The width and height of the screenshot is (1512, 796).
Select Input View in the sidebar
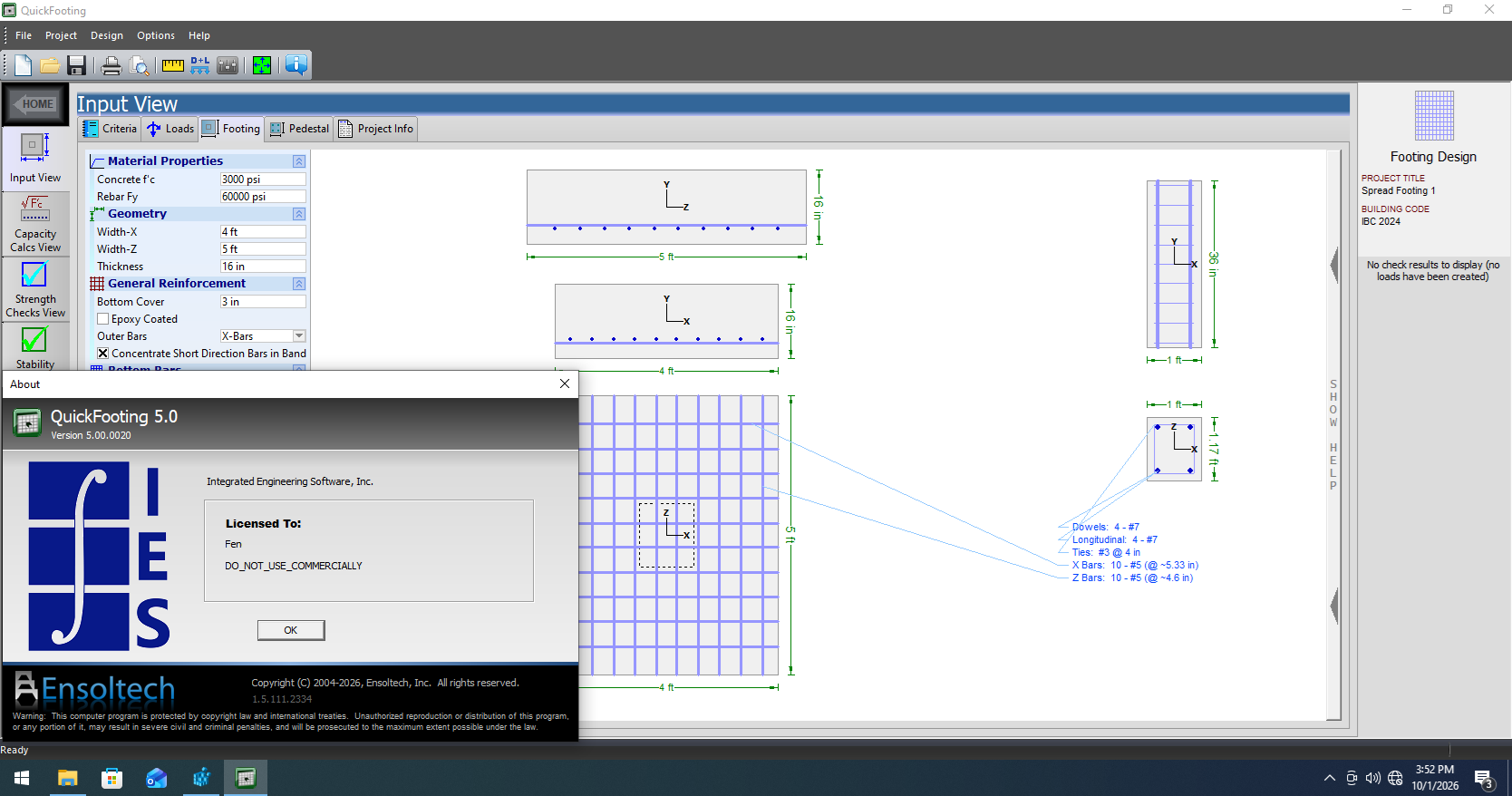coord(35,158)
